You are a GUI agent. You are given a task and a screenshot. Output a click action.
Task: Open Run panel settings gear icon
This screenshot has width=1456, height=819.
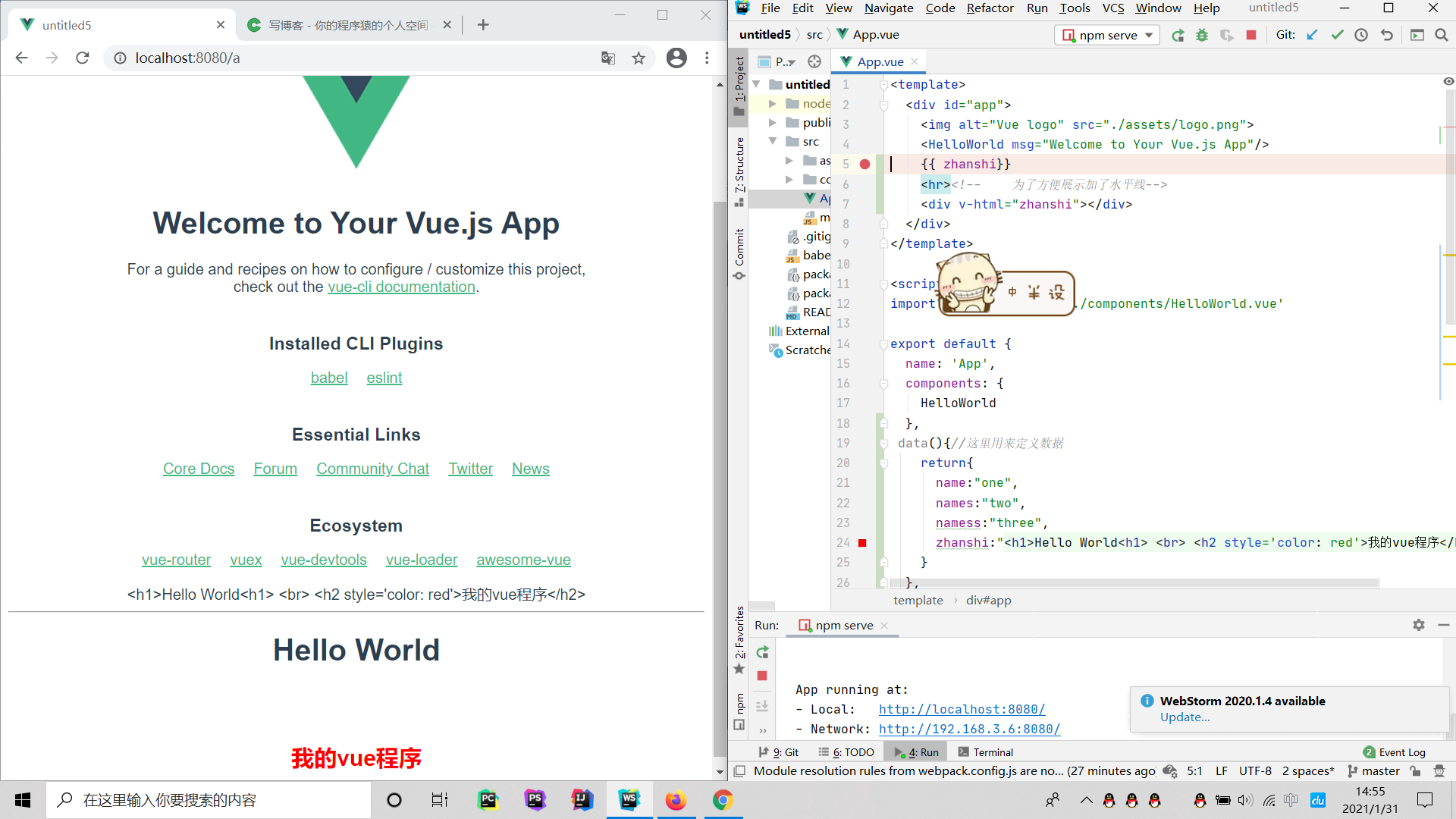point(1418,625)
